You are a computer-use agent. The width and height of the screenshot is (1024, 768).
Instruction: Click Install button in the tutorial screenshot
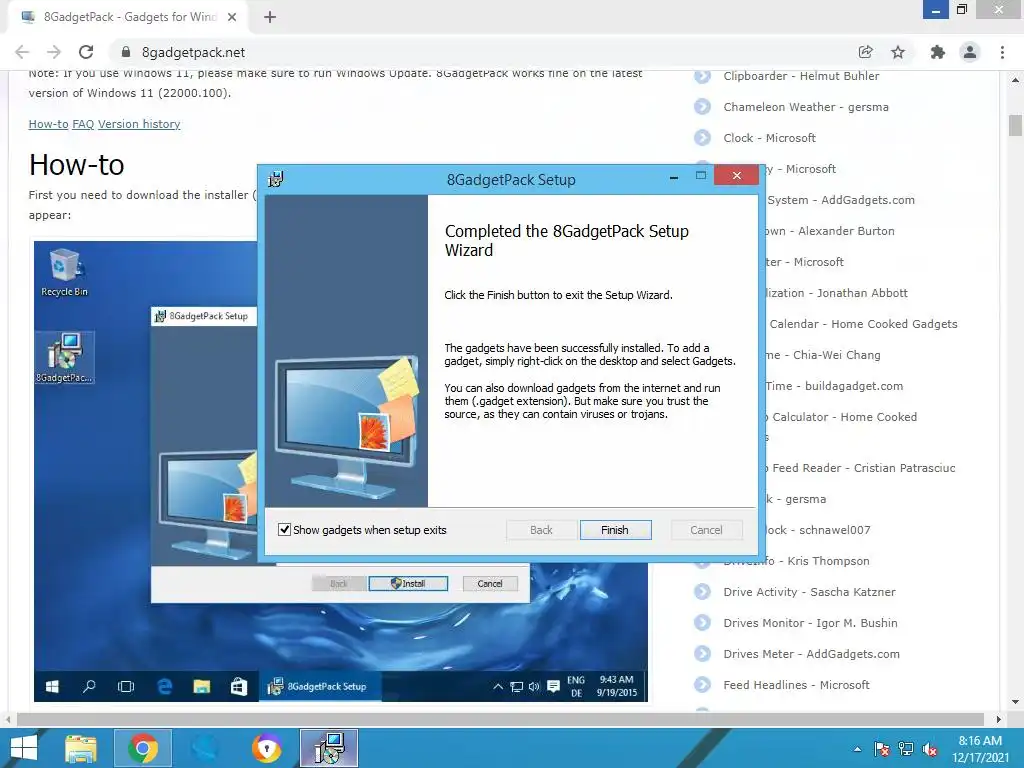click(x=408, y=583)
